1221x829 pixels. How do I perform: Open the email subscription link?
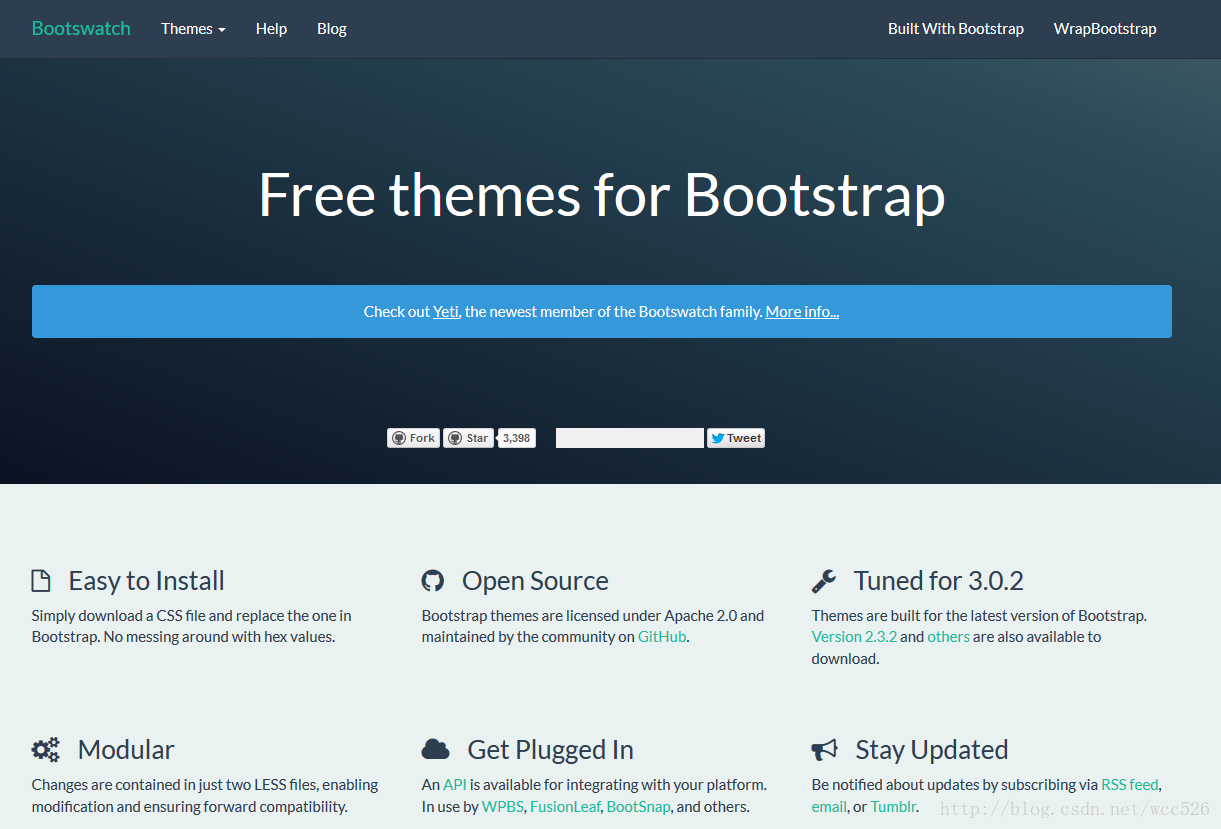pos(829,807)
